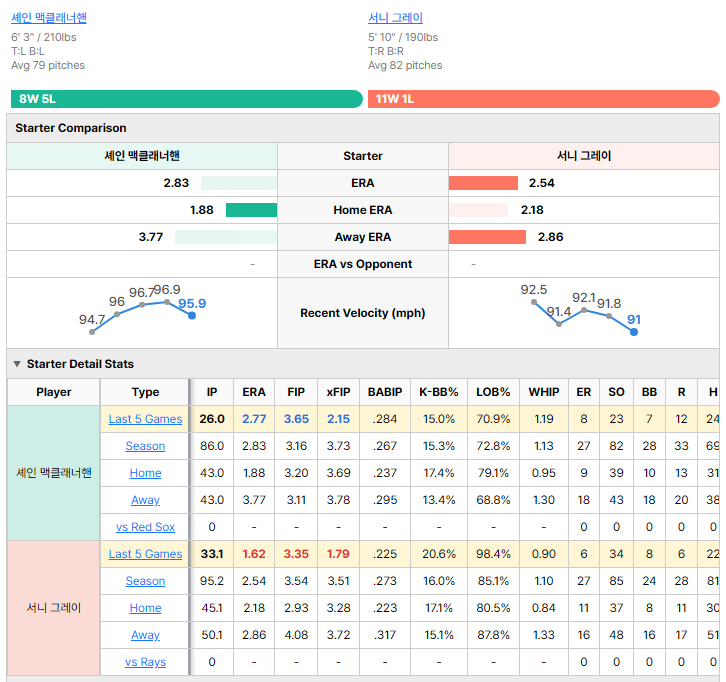Click the 0.84 WHIP cell
This screenshot has height=682, width=726.
544,608
